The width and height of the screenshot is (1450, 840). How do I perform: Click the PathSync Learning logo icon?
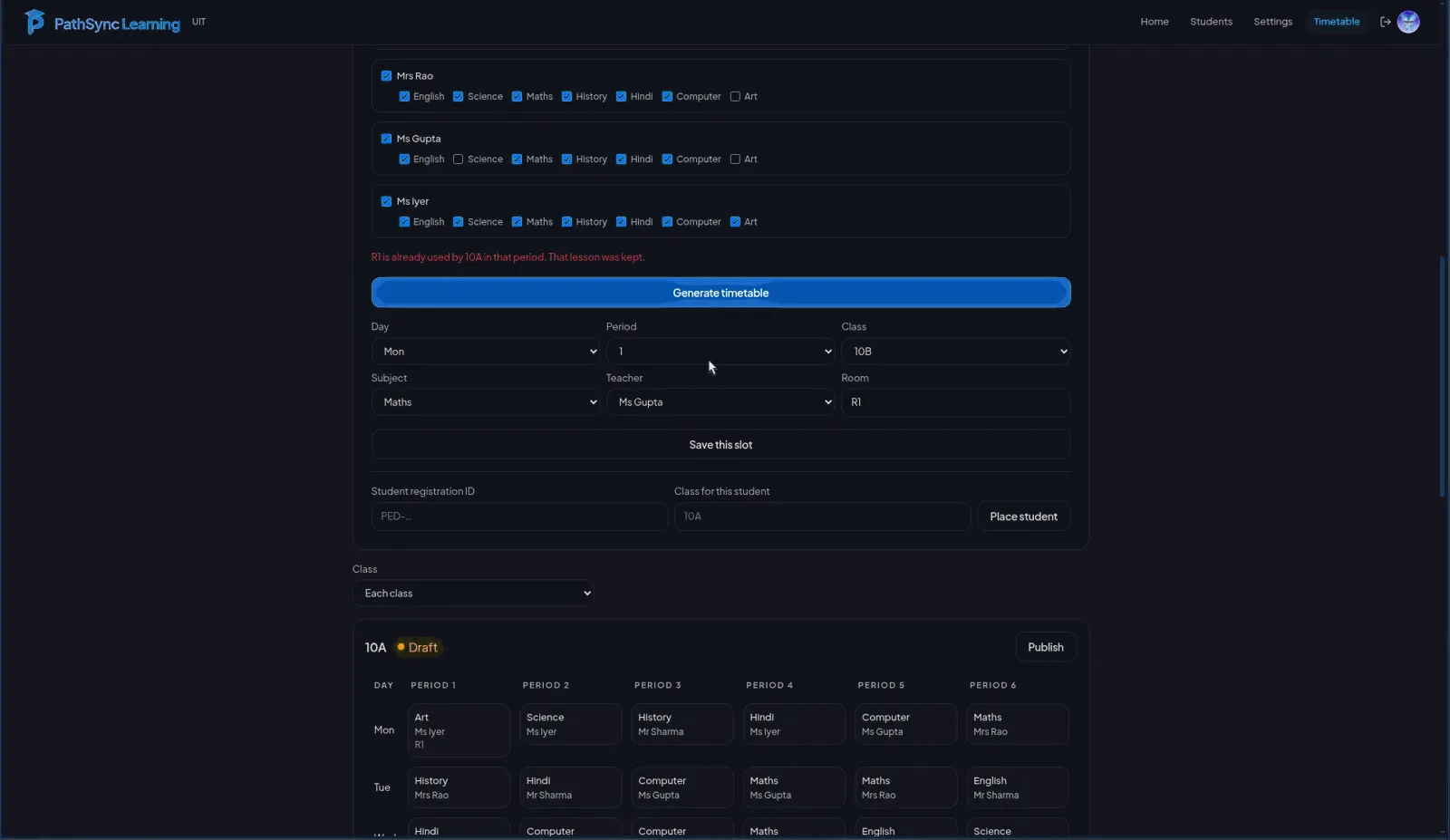point(34,22)
